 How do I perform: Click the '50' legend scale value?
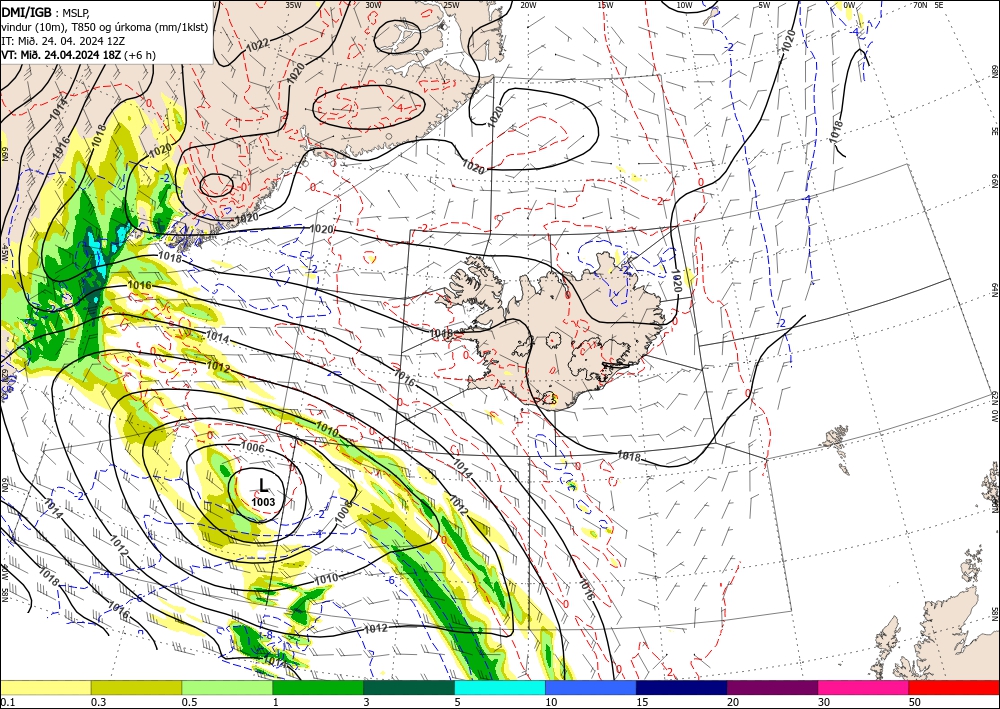tap(914, 702)
